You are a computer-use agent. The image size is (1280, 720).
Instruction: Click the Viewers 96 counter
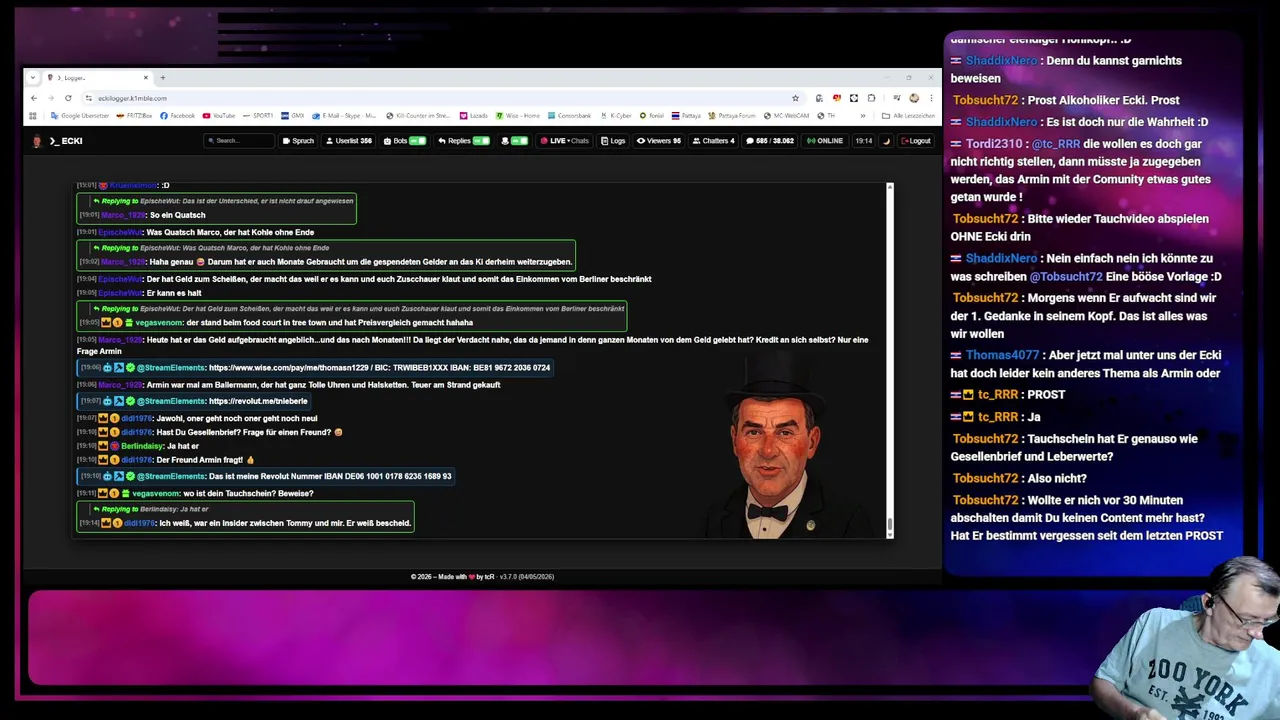(659, 141)
